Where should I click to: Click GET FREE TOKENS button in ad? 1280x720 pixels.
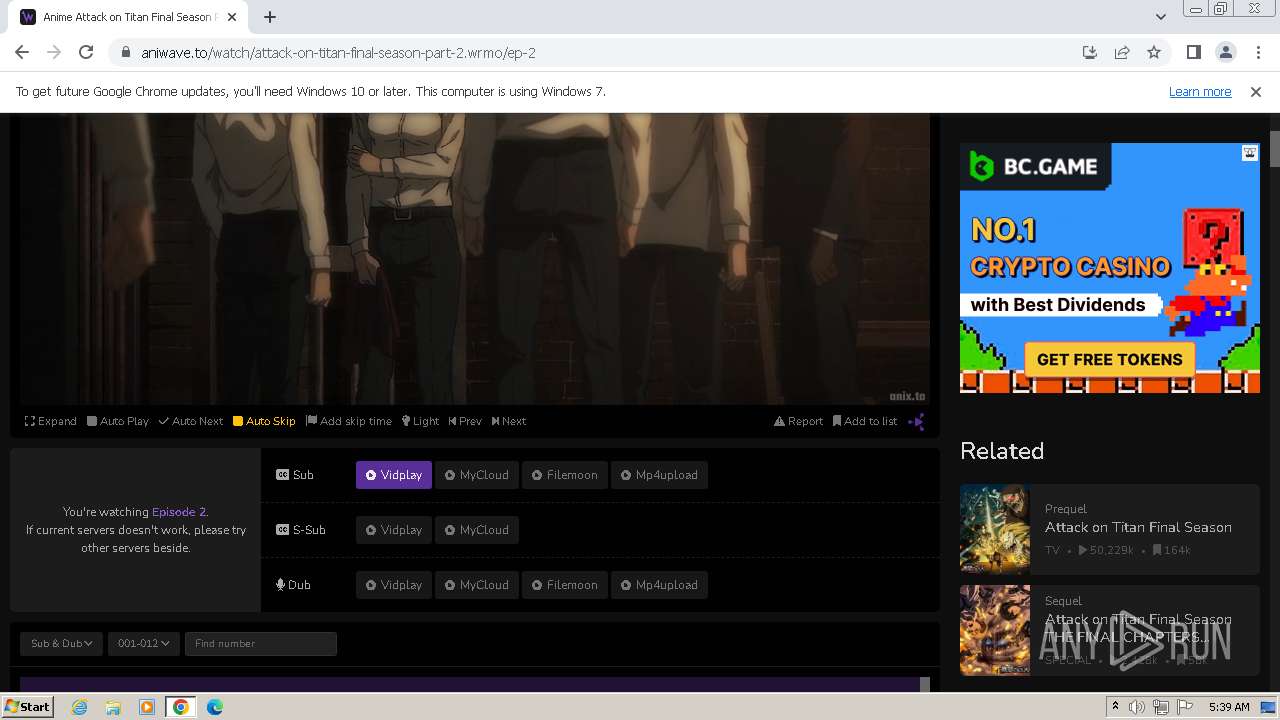tap(1110, 360)
